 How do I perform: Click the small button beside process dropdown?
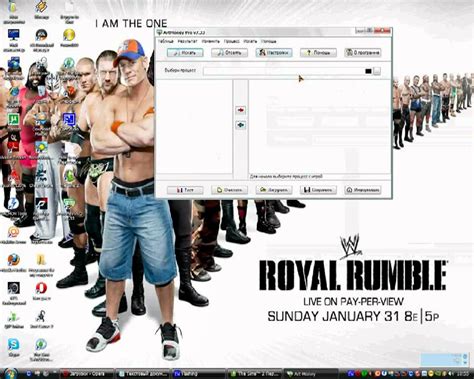point(377,71)
